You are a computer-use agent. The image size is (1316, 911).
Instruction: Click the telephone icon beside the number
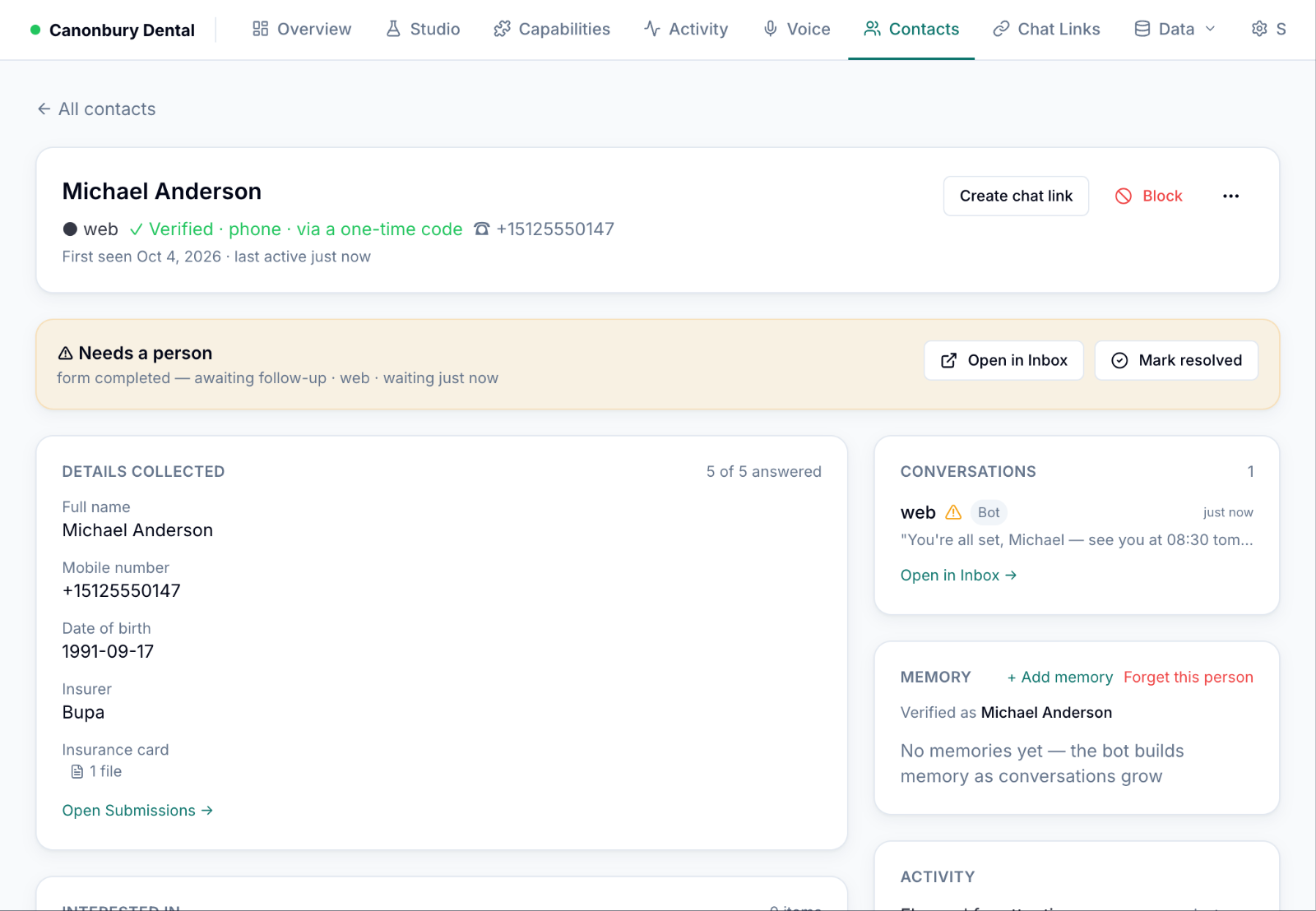coord(481,229)
